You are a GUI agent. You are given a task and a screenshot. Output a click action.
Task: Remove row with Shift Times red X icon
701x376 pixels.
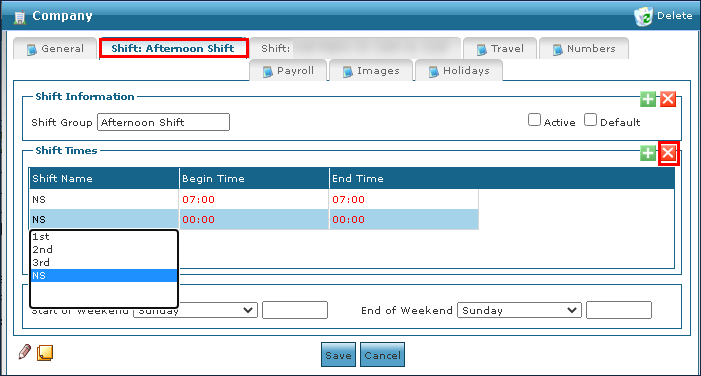[668, 153]
